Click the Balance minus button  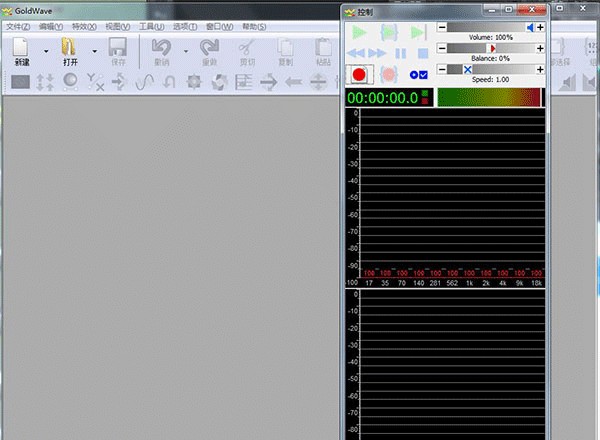(x=442, y=48)
